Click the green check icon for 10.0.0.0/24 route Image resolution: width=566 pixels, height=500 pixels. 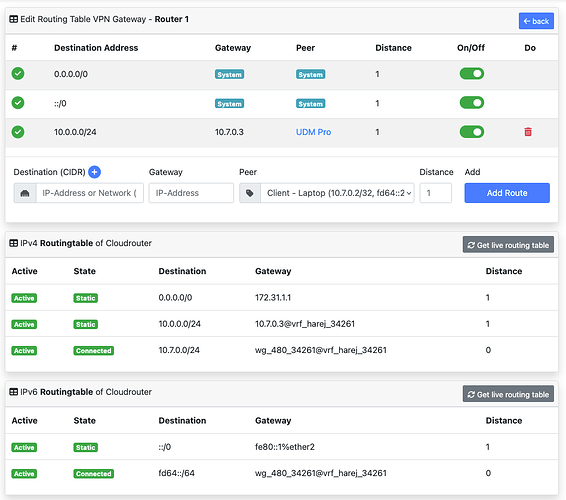click(18, 132)
